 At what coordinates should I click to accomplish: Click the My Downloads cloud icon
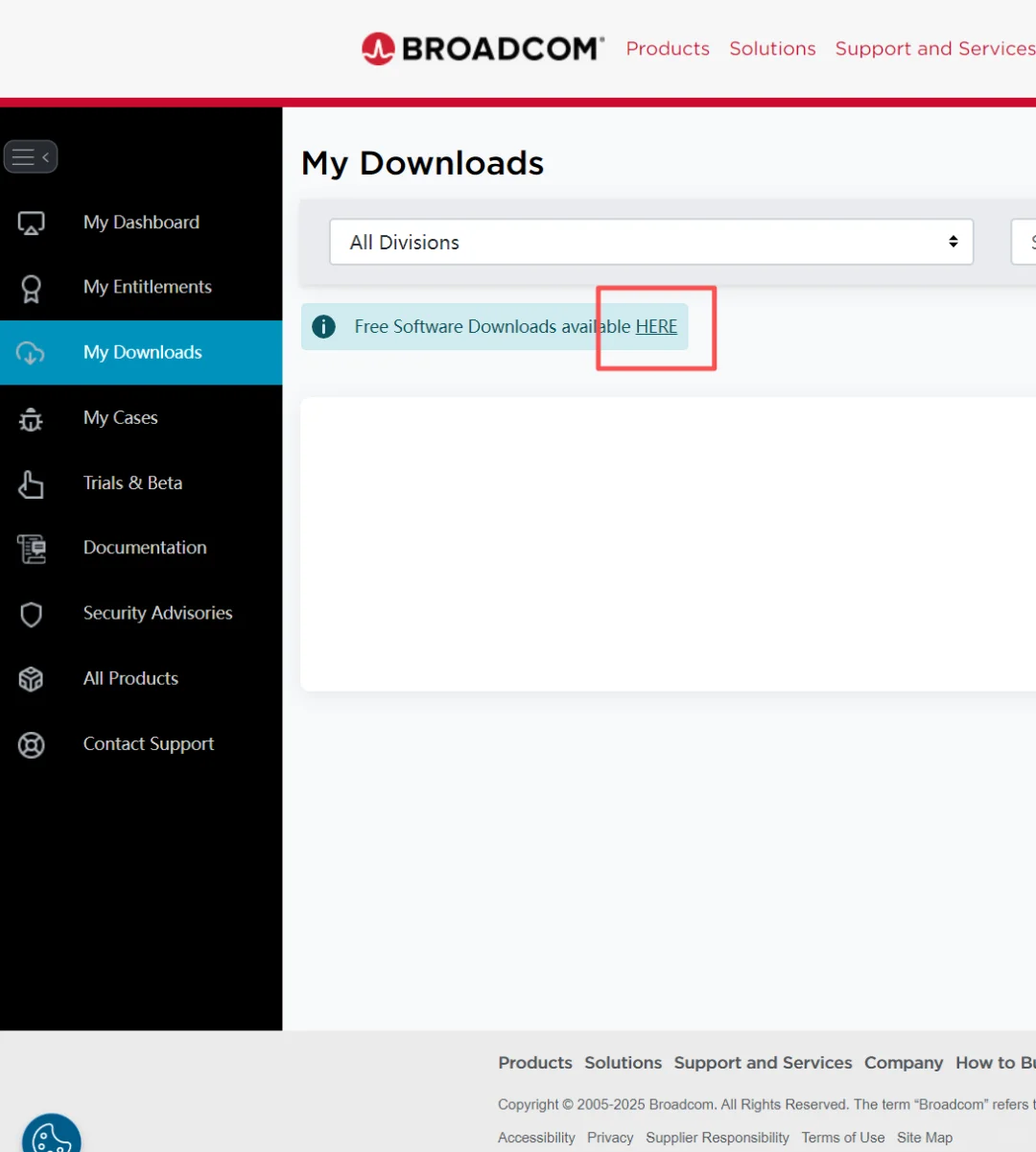[x=31, y=353]
